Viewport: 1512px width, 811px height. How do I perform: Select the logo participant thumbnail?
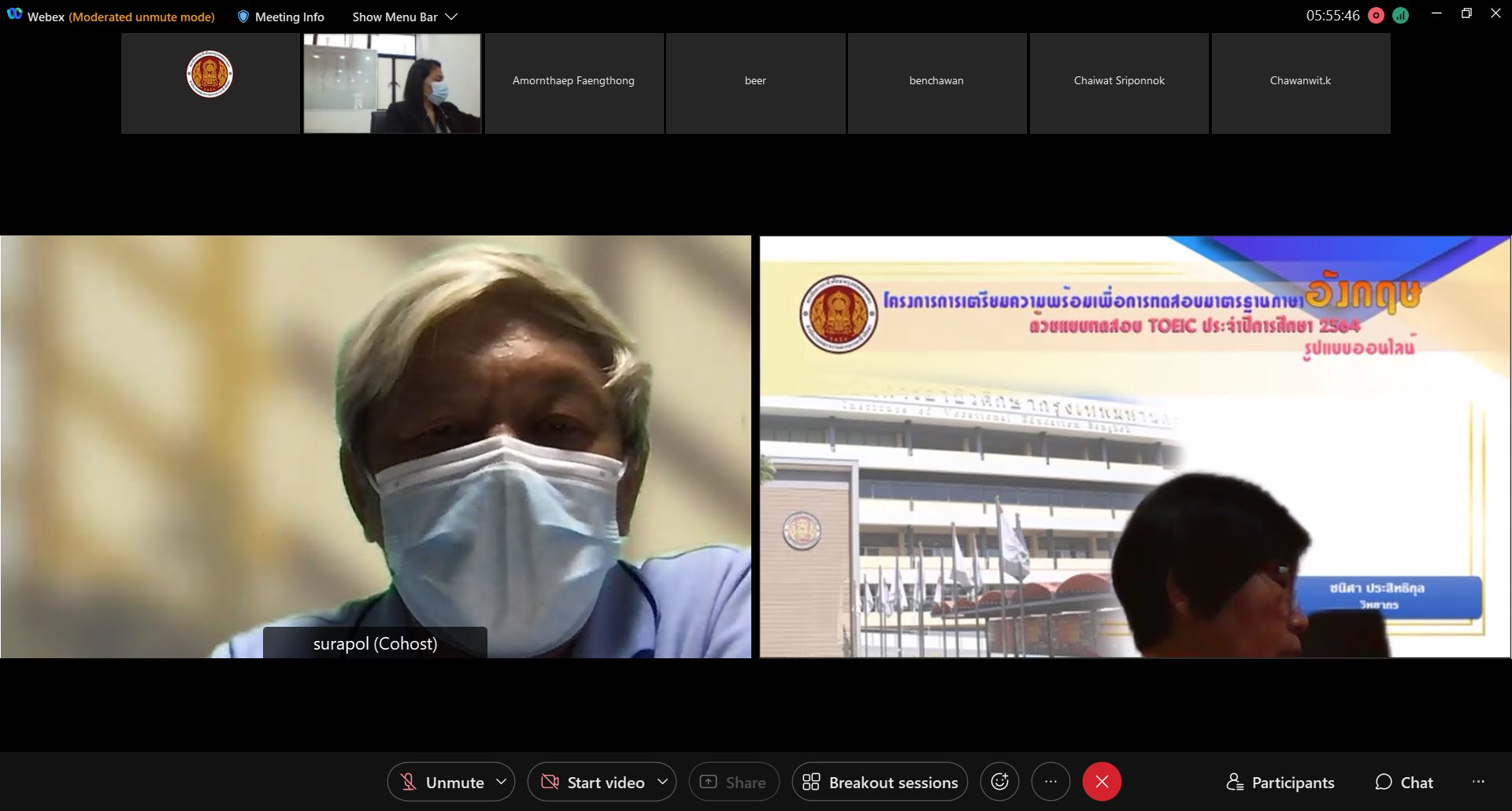pyautogui.click(x=210, y=83)
